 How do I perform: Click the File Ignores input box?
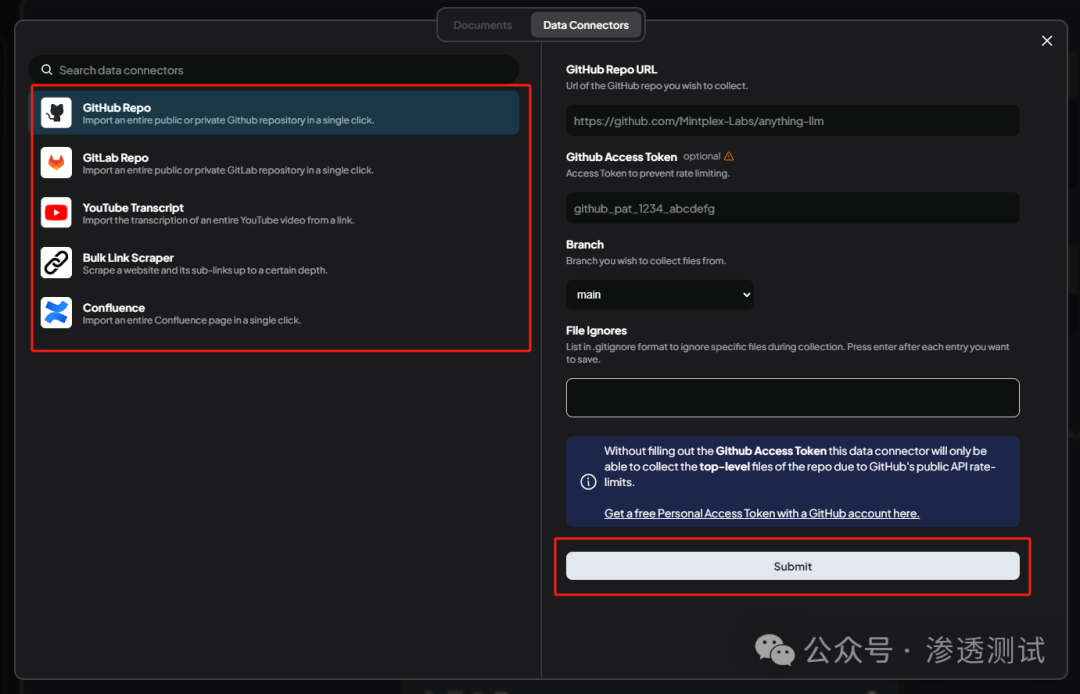793,397
